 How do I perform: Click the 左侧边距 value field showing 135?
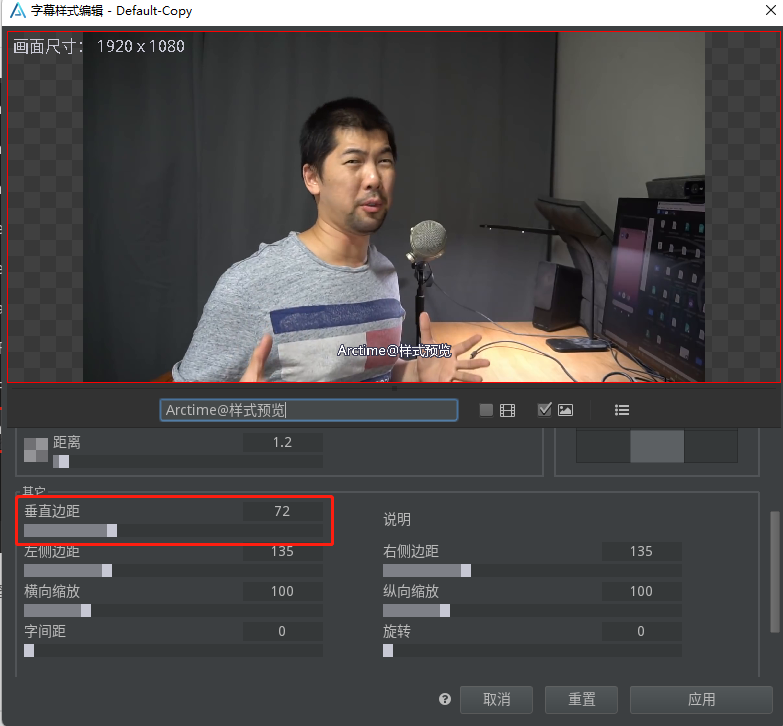[283, 551]
